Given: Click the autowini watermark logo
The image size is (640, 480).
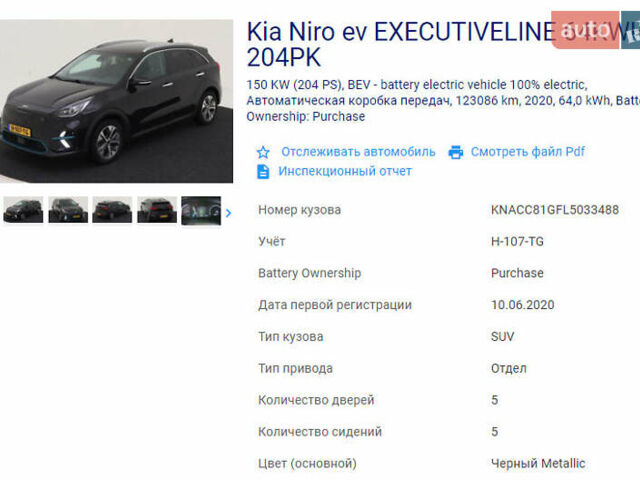Looking at the screenshot, I should click(596, 30).
